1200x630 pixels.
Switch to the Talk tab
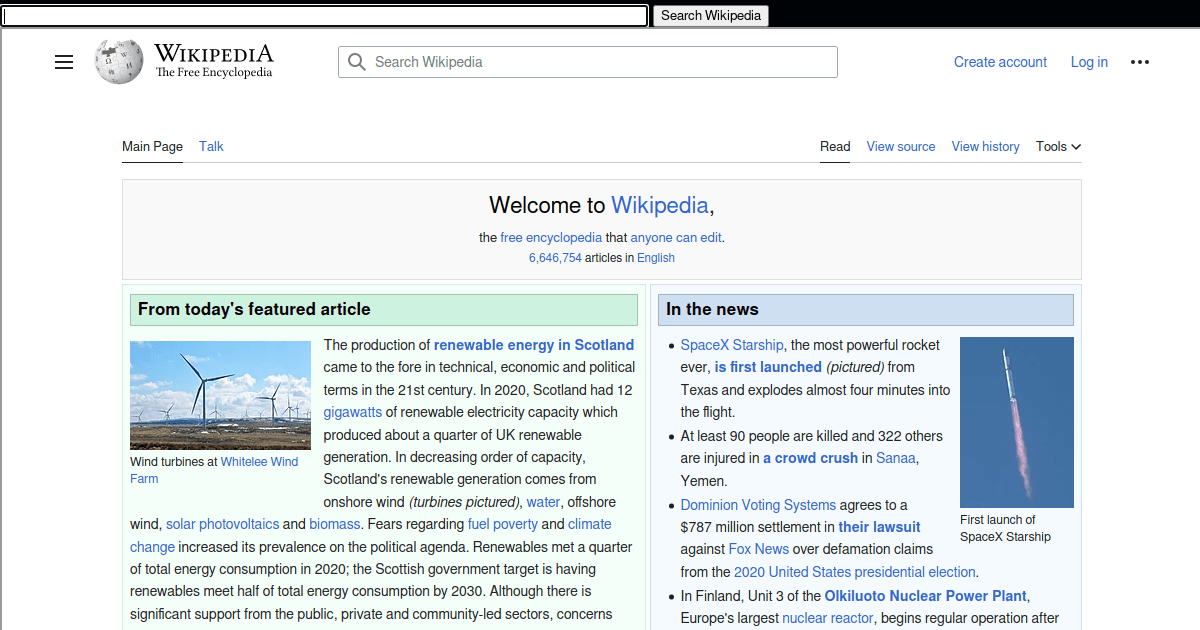coord(211,146)
